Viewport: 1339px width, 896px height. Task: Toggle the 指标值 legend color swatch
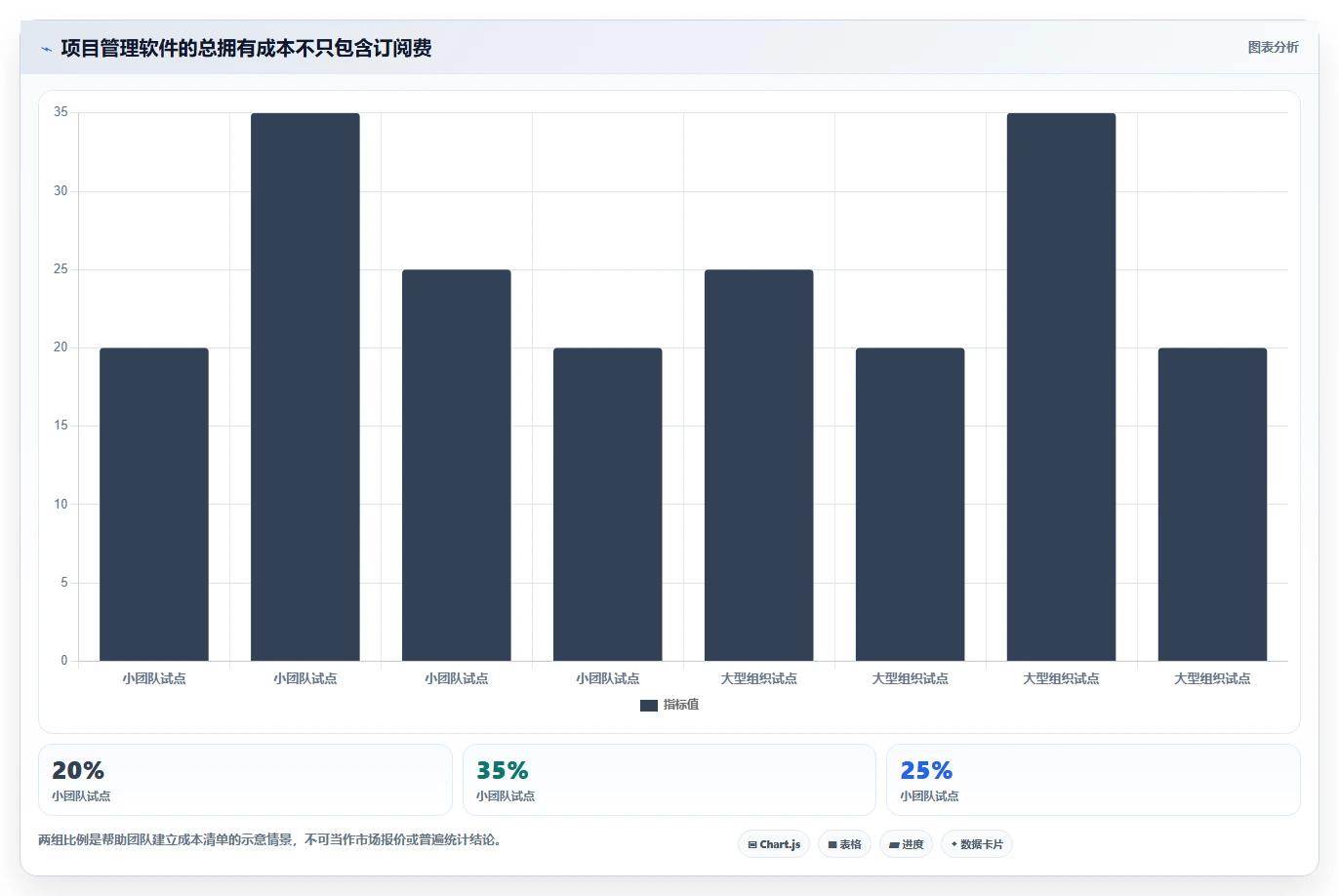(649, 705)
